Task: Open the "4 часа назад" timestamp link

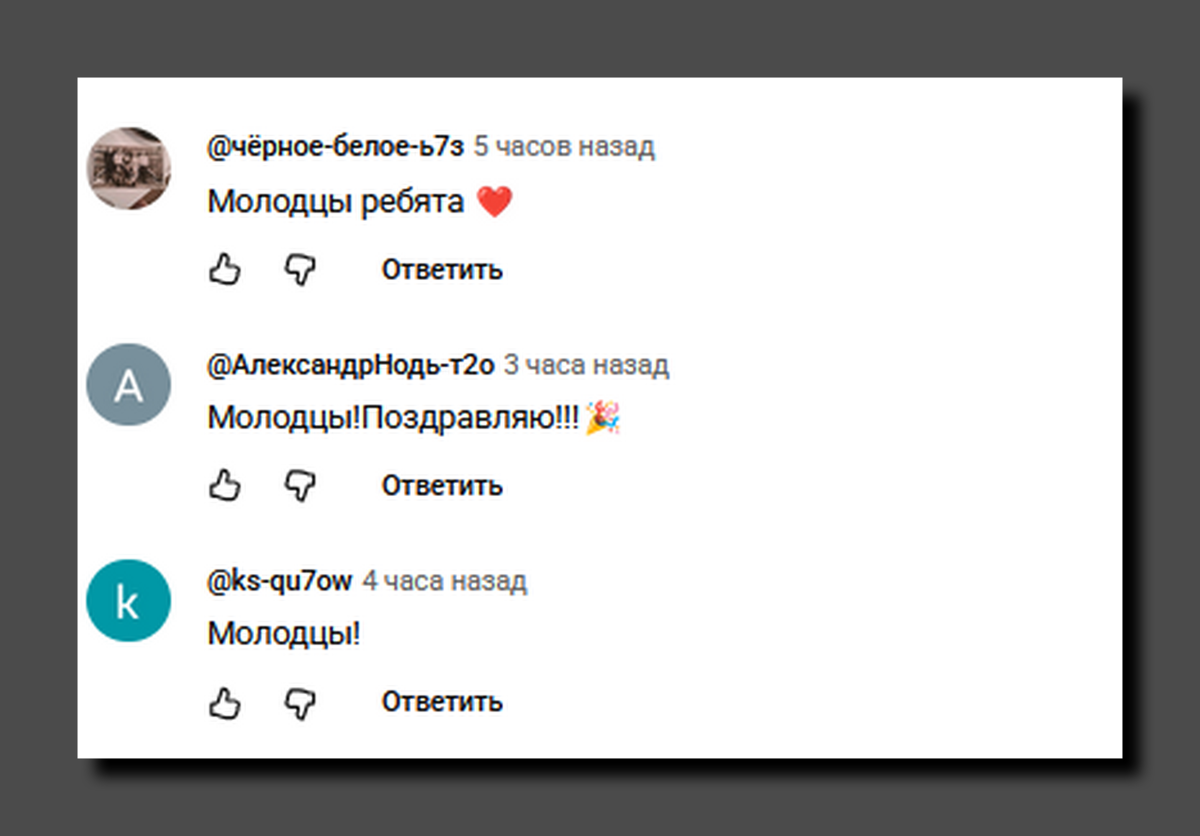Action: click(x=444, y=581)
